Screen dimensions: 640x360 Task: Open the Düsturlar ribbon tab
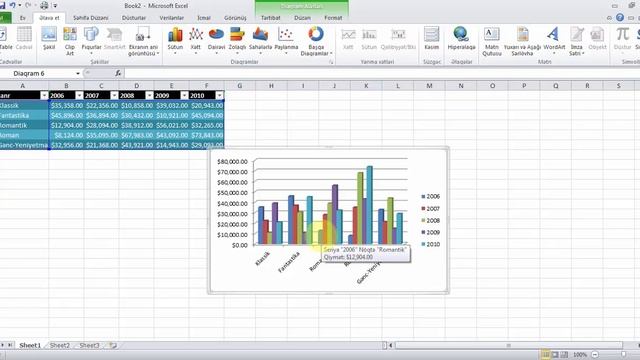(134, 18)
